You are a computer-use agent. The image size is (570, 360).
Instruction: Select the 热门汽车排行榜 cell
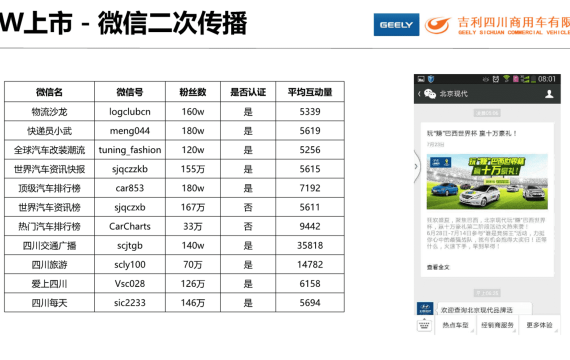[49, 227]
